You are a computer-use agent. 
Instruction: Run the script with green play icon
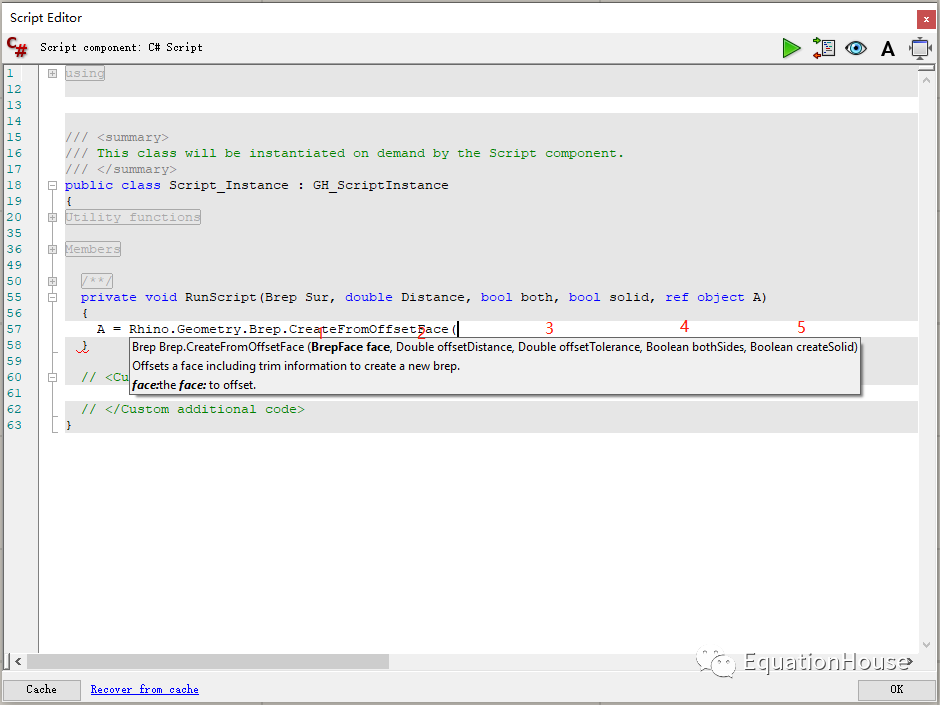click(791, 48)
